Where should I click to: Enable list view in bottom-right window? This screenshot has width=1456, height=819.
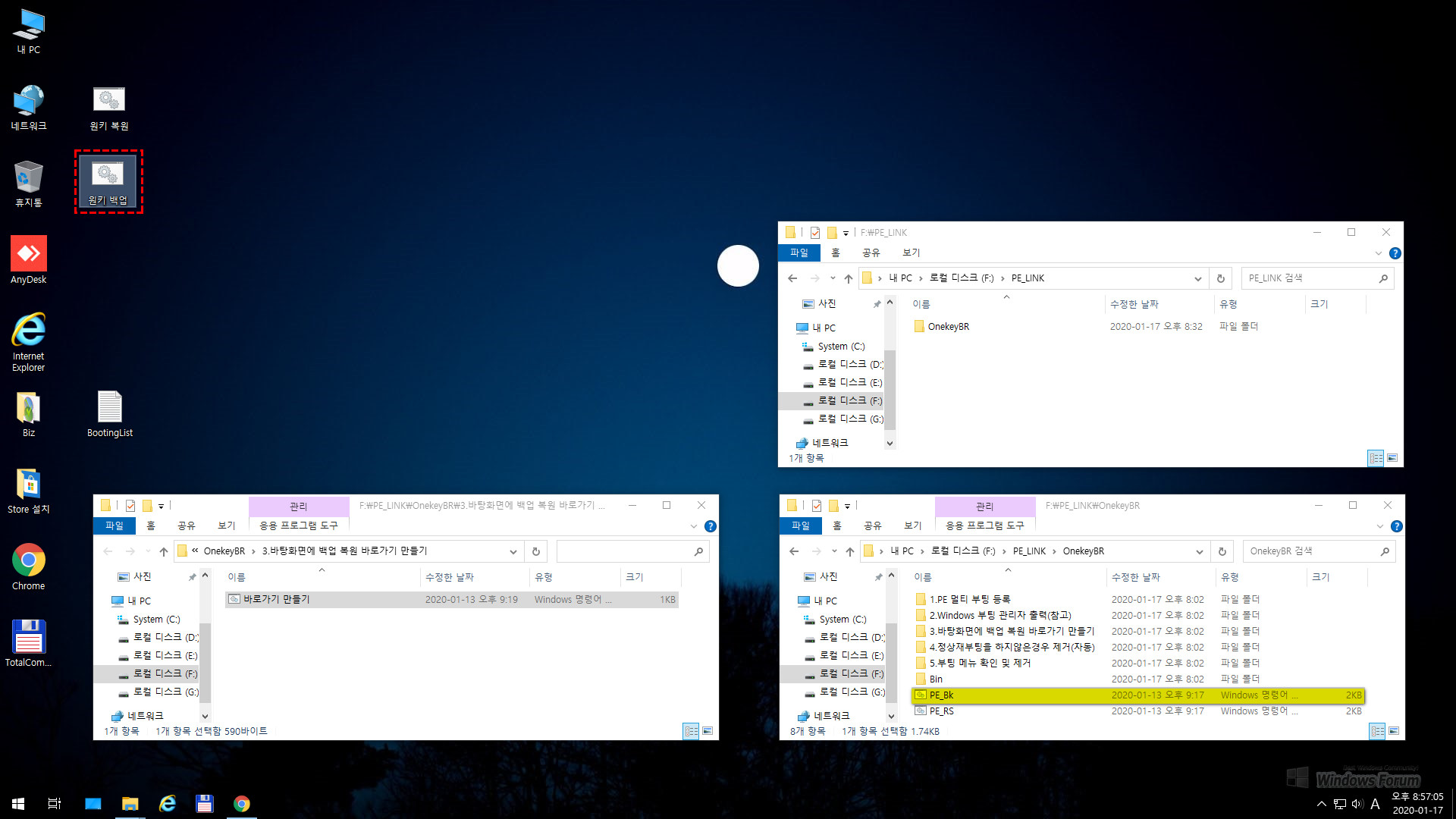tap(1376, 731)
